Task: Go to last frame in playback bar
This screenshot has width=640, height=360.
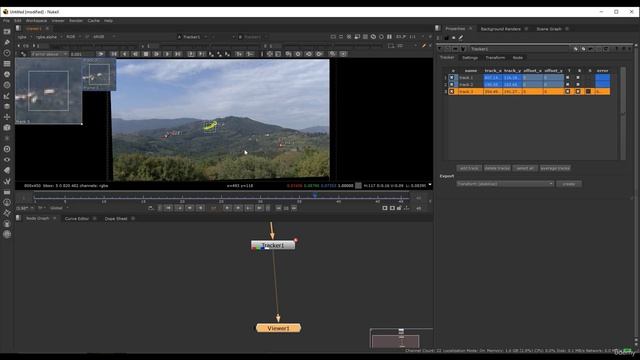Action: (x=259, y=208)
